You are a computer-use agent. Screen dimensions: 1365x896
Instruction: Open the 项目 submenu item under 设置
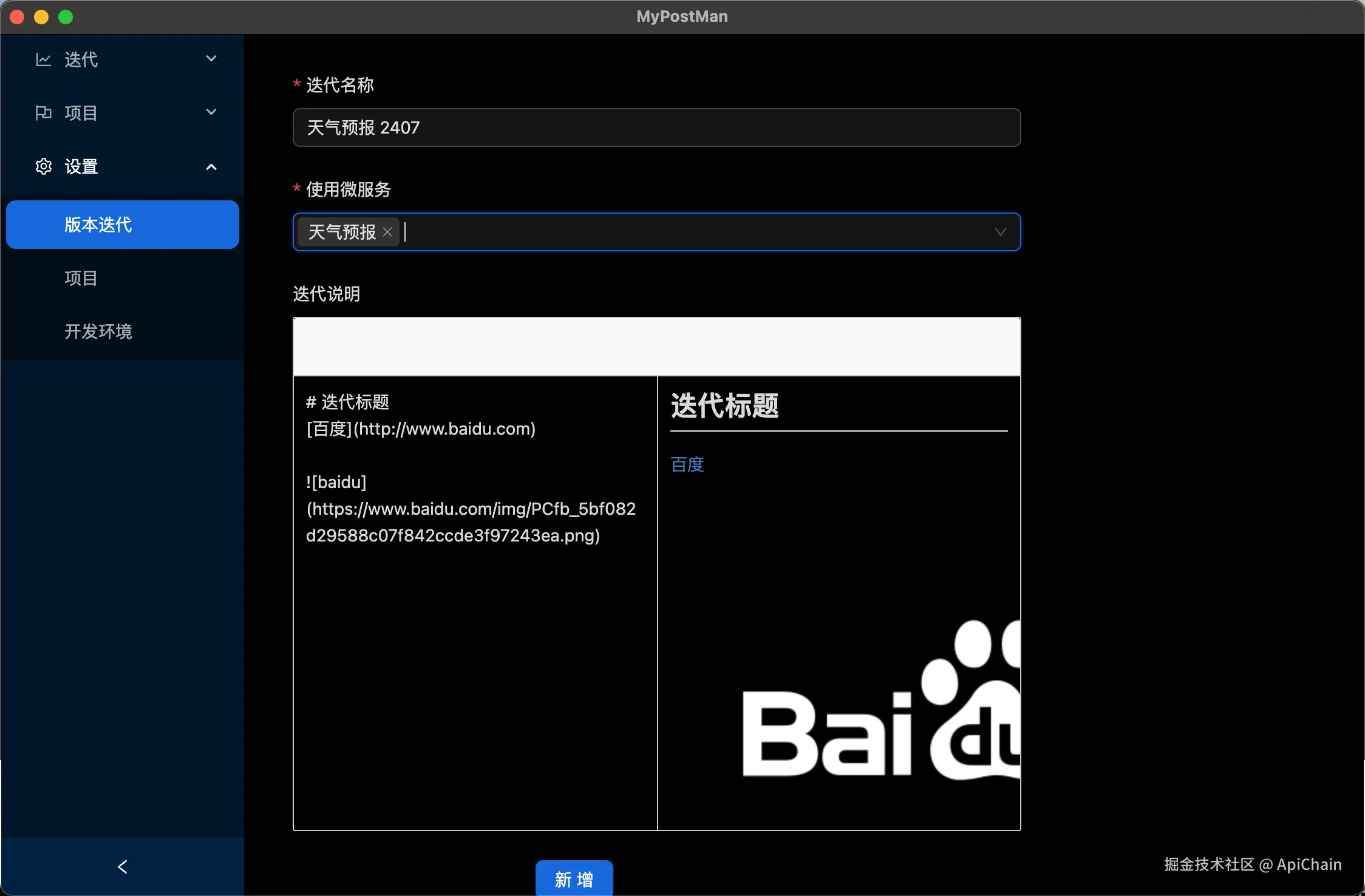81,278
